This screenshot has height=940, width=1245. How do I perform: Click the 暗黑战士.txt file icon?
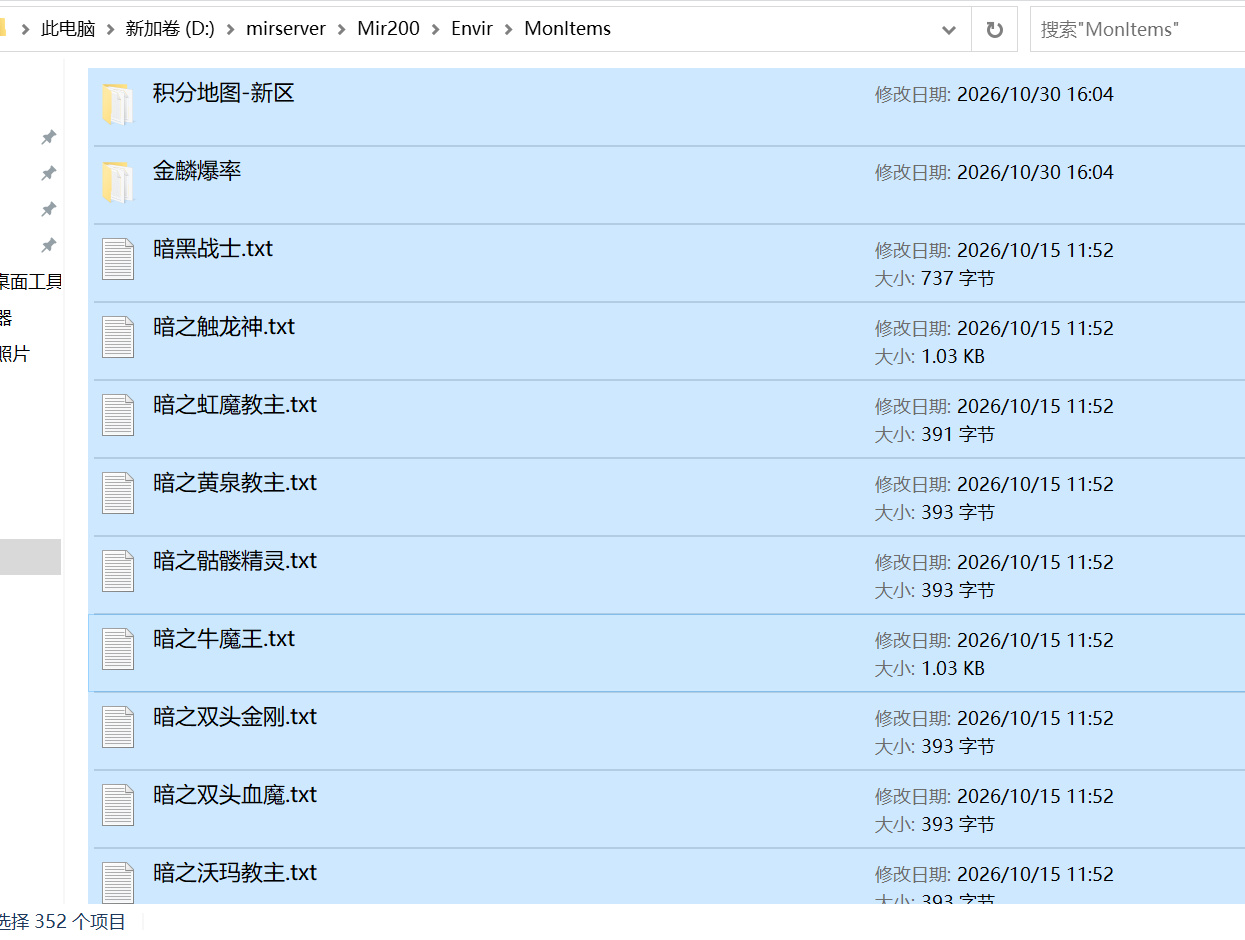pos(118,260)
